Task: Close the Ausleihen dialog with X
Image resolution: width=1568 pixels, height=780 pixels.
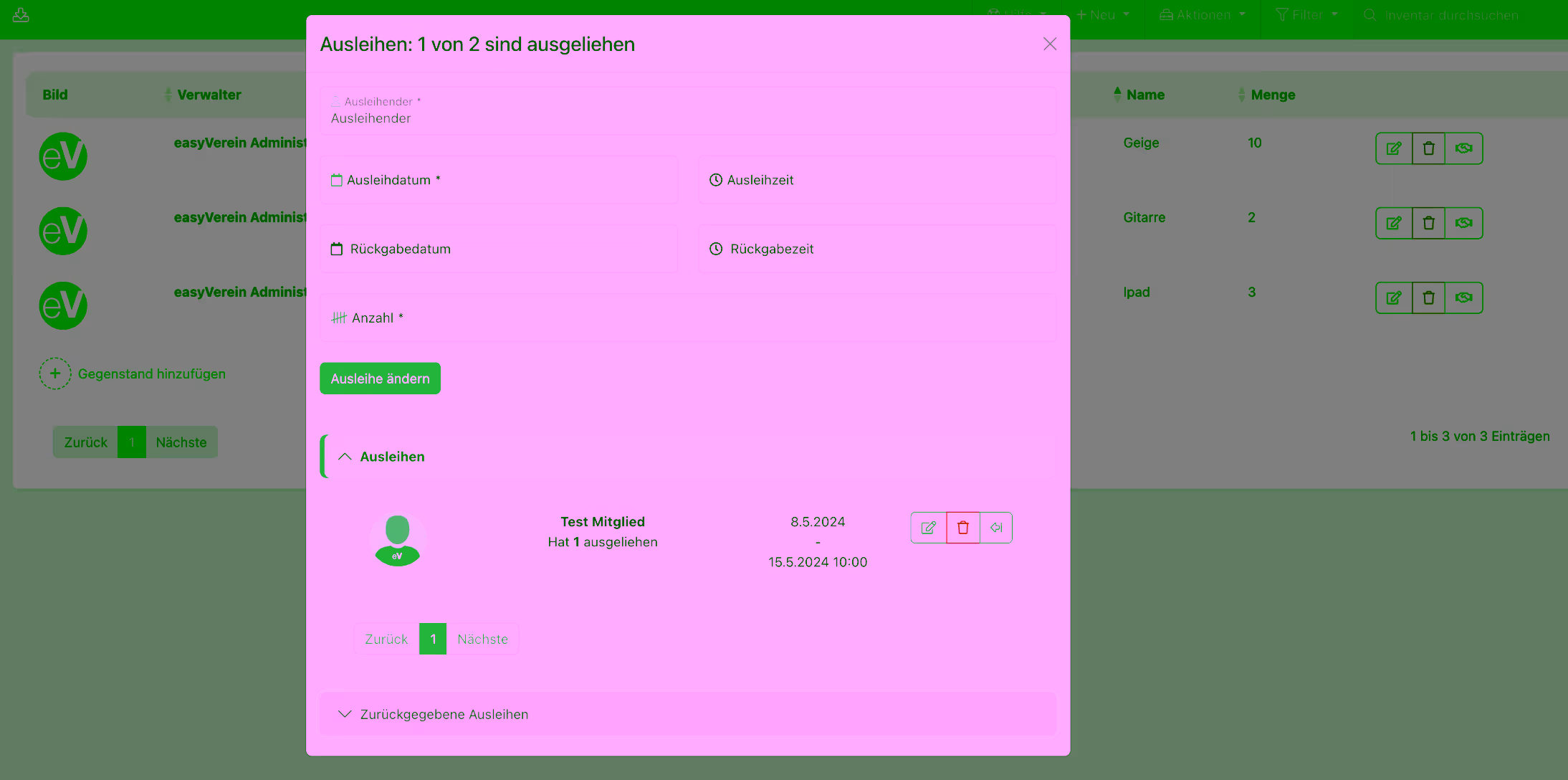Action: (1050, 44)
